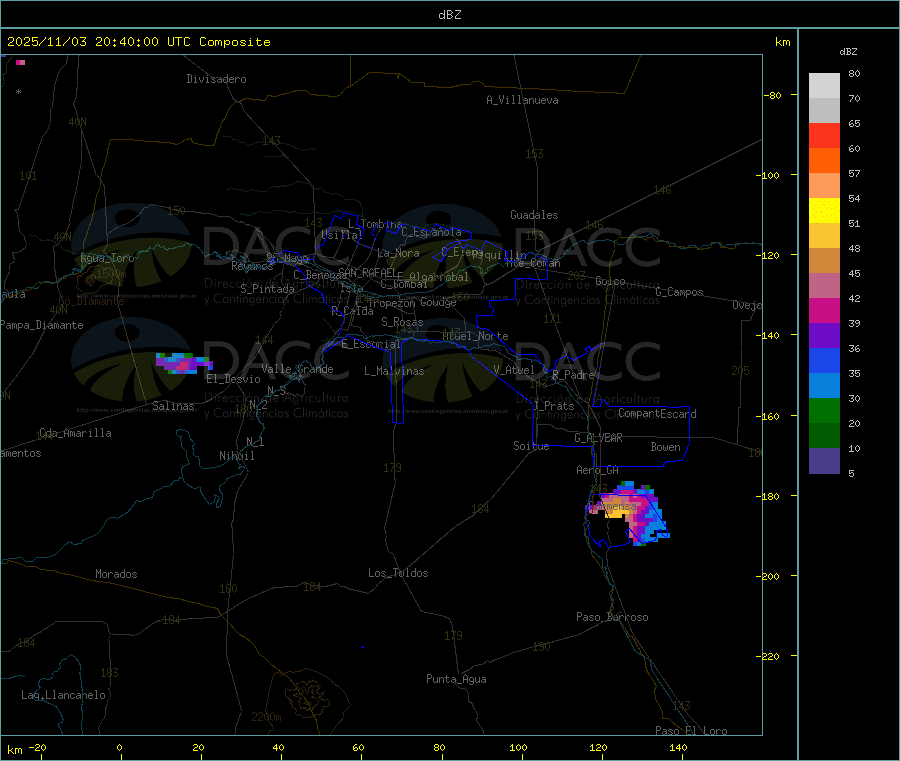This screenshot has height=761, width=900.
Task: Click the 'G_Campos' map label
Action: 680,292
